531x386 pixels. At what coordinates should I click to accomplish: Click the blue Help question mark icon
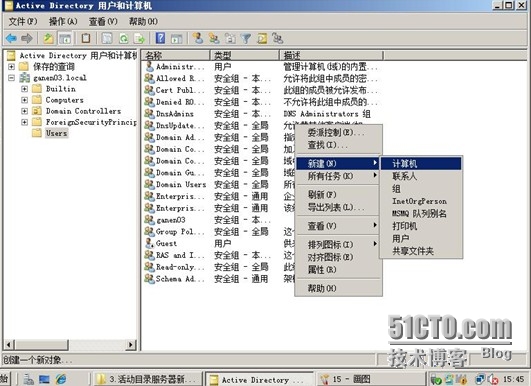click(160, 38)
